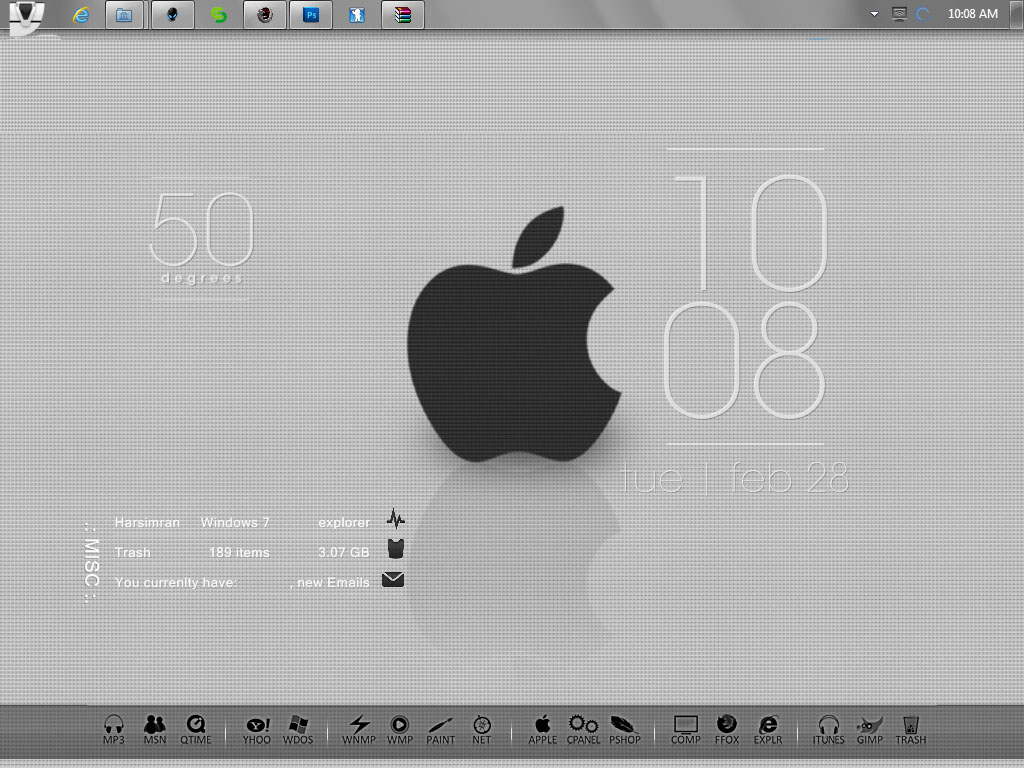Expand the system tray dropdown arrow
The width and height of the screenshot is (1024, 768).
coord(874,14)
